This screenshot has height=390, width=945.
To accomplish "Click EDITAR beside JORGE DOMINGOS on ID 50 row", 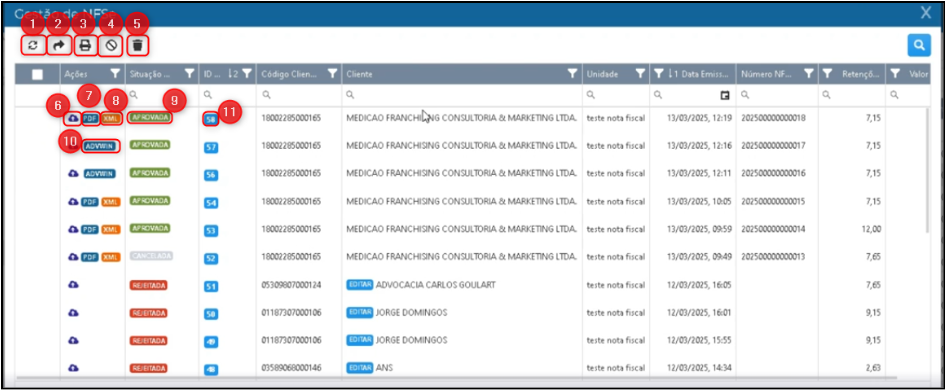I will pyautogui.click(x=360, y=312).
